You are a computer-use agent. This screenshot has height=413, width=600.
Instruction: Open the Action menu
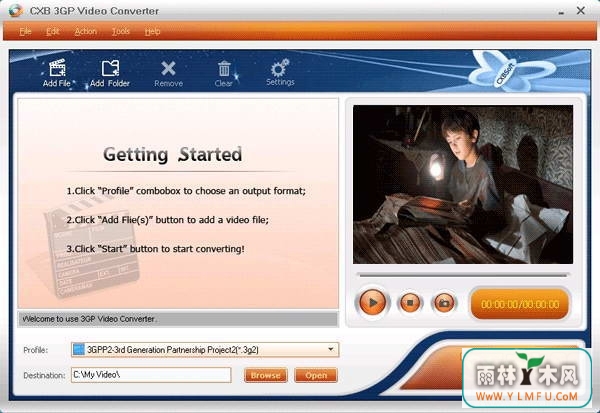tap(86, 31)
